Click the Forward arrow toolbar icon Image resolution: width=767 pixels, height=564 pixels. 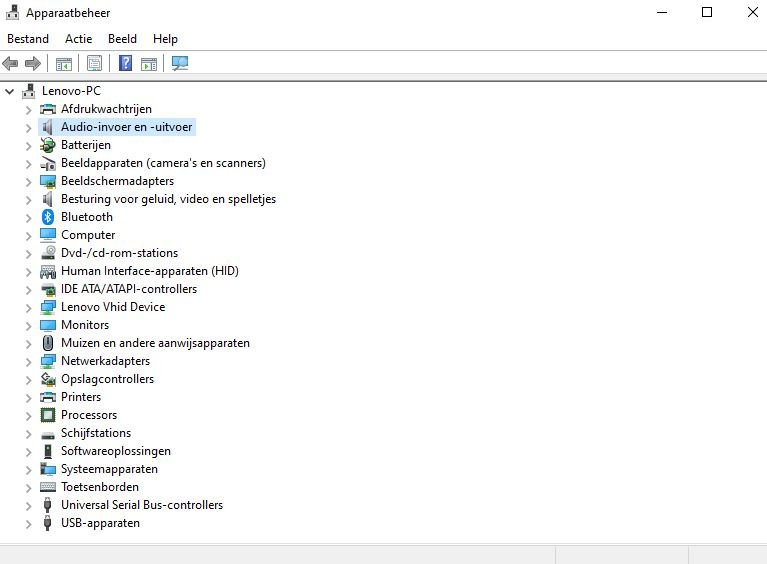(33, 64)
